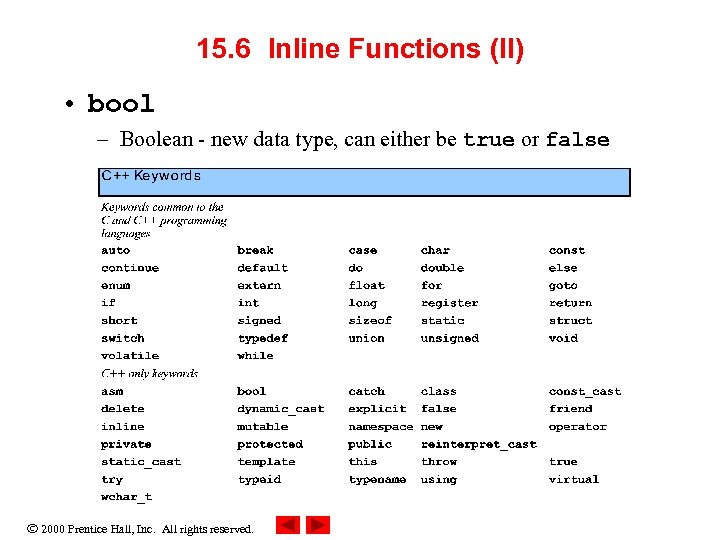Select the 'case' keyword
720x540 pixels.
tap(363, 251)
